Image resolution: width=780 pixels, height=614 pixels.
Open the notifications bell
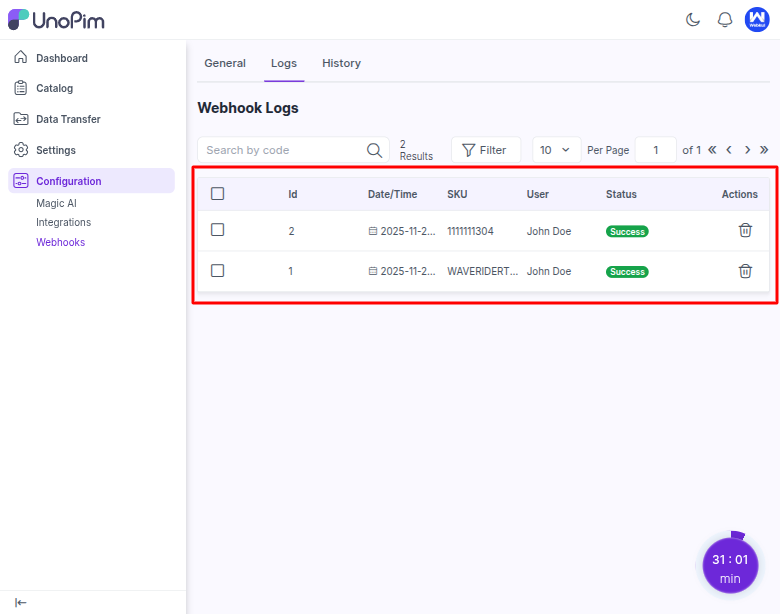click(x=725, y=20)
